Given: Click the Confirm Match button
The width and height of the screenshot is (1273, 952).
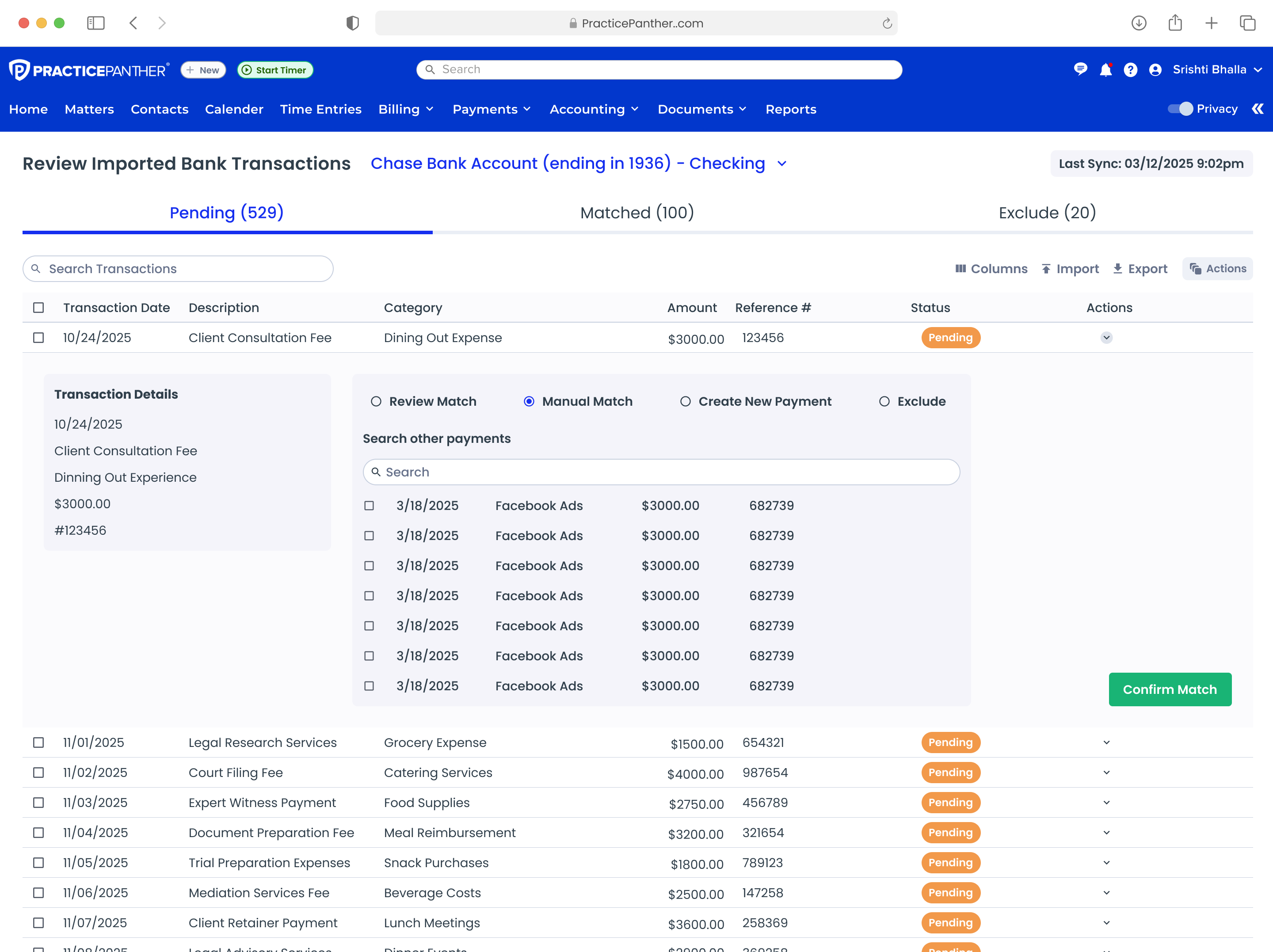Looking at the screenshot, I should [1170, 689].
